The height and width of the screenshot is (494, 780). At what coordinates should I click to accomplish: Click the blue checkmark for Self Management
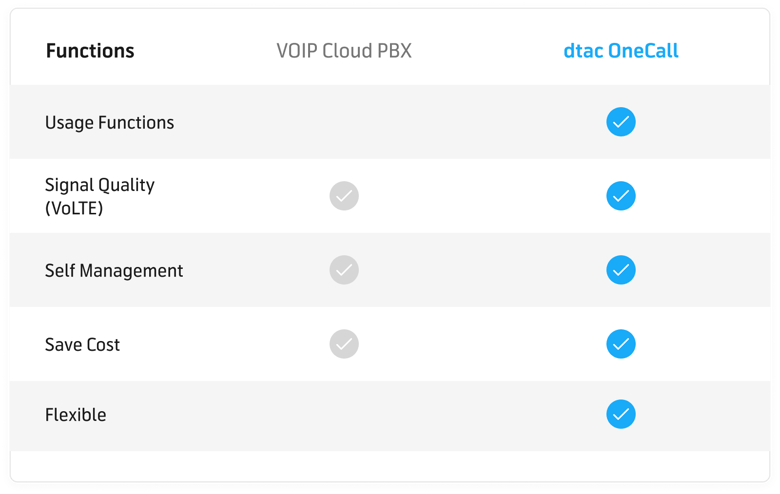620,270
